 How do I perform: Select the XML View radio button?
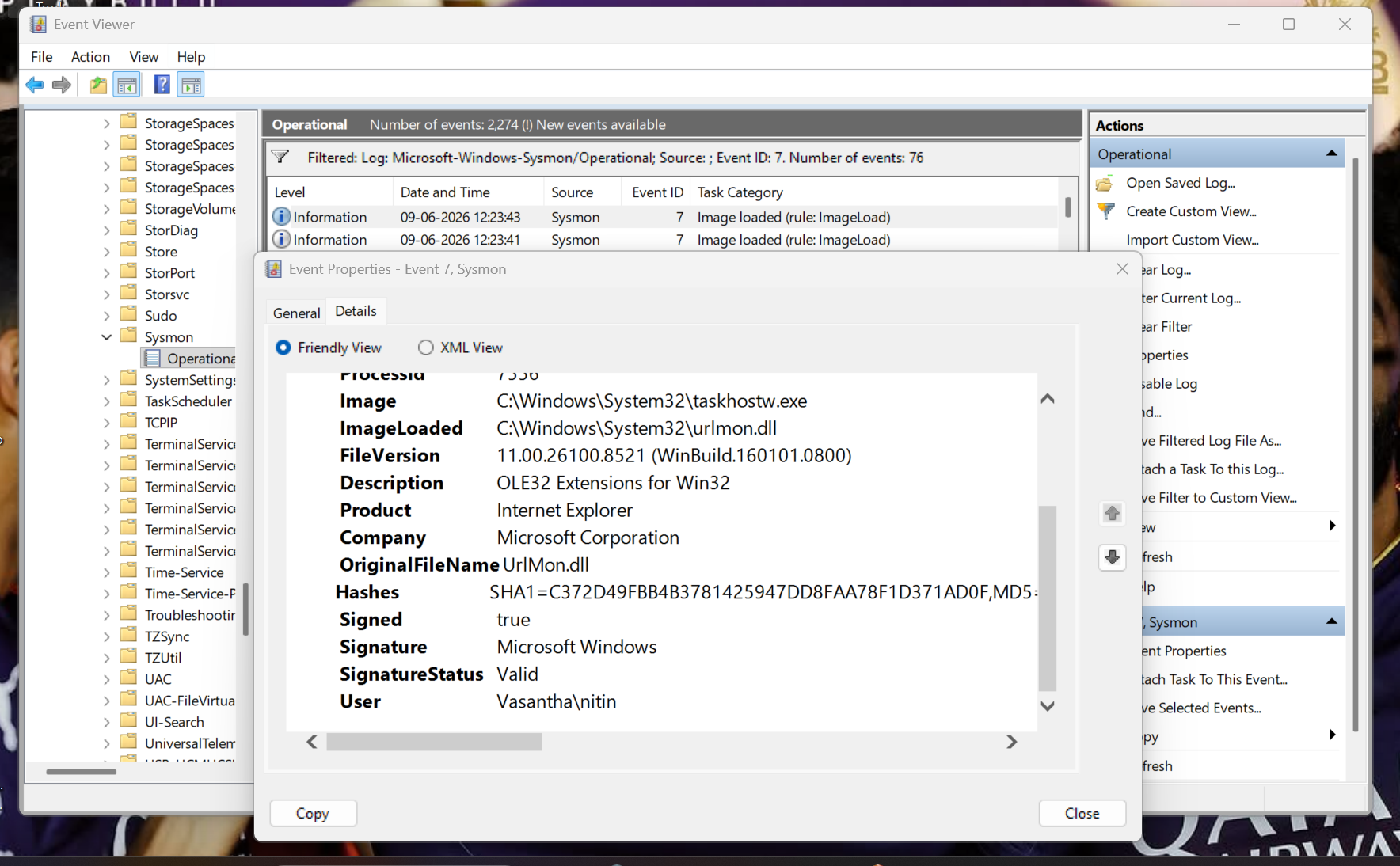coord(426,348)
